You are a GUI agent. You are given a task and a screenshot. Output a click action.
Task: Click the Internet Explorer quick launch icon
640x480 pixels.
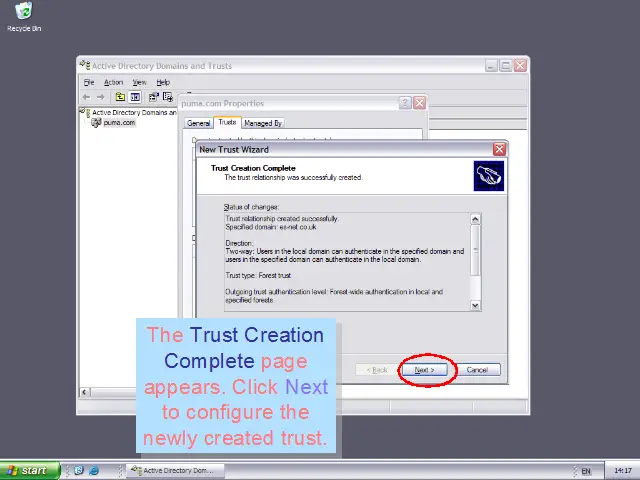point(94,470)
